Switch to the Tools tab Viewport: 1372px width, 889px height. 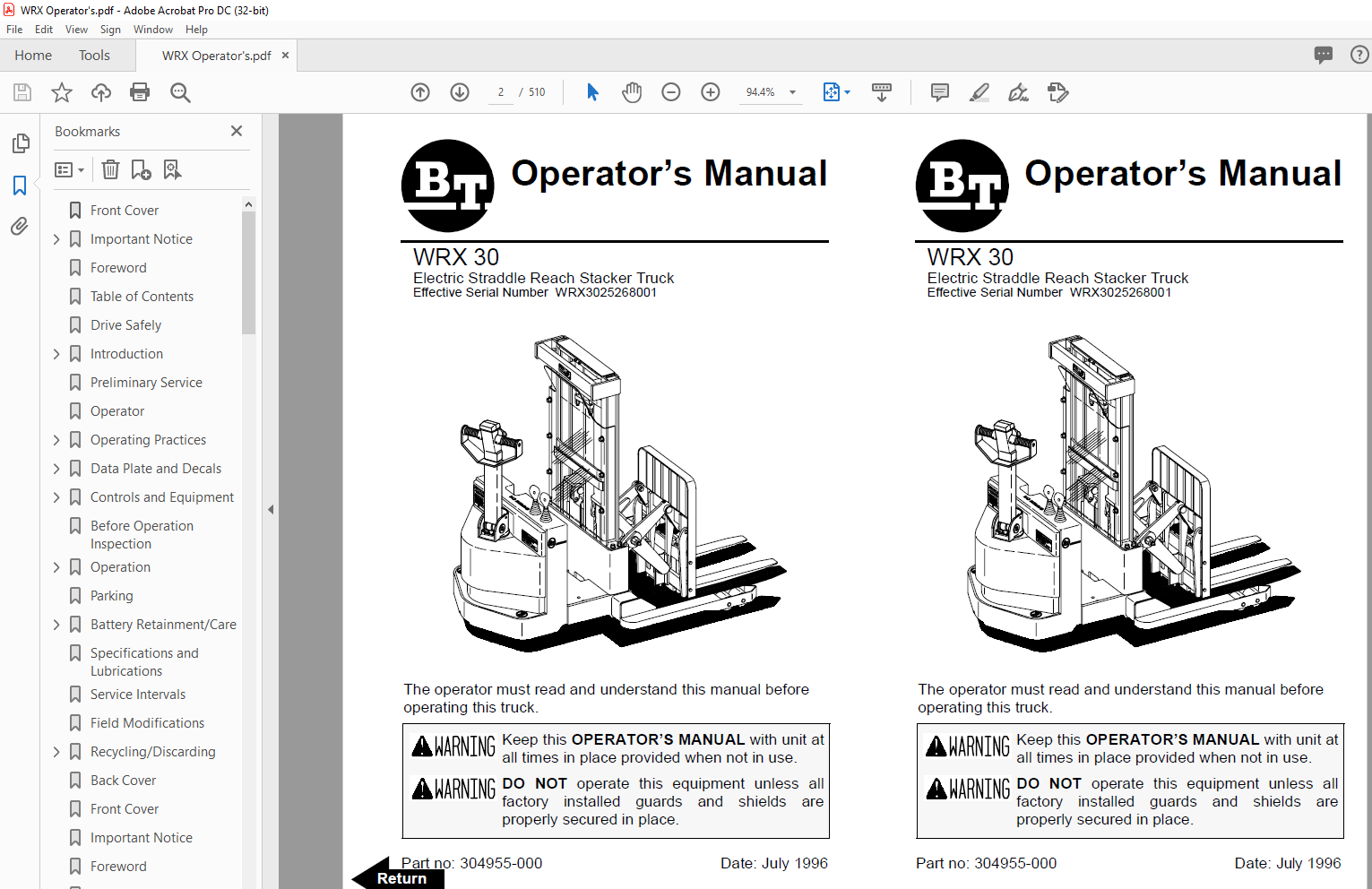[94, 56]
